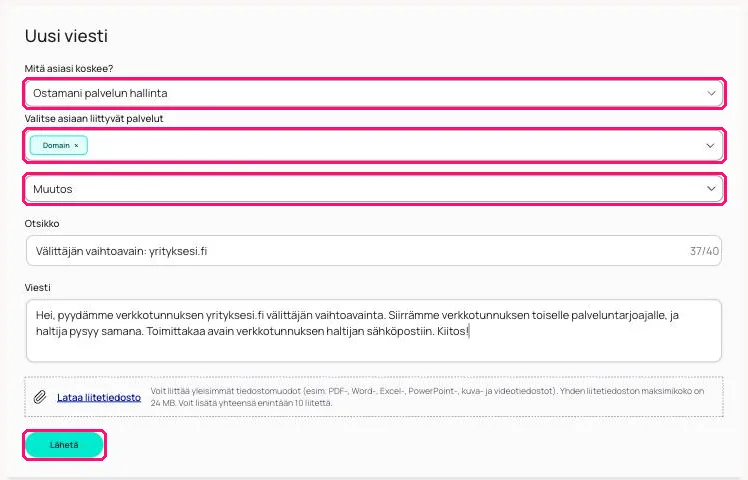The height and width of the screenshot is (480, 748).
Task: Click the 37/40 character counter
Action: coord(704,251)
